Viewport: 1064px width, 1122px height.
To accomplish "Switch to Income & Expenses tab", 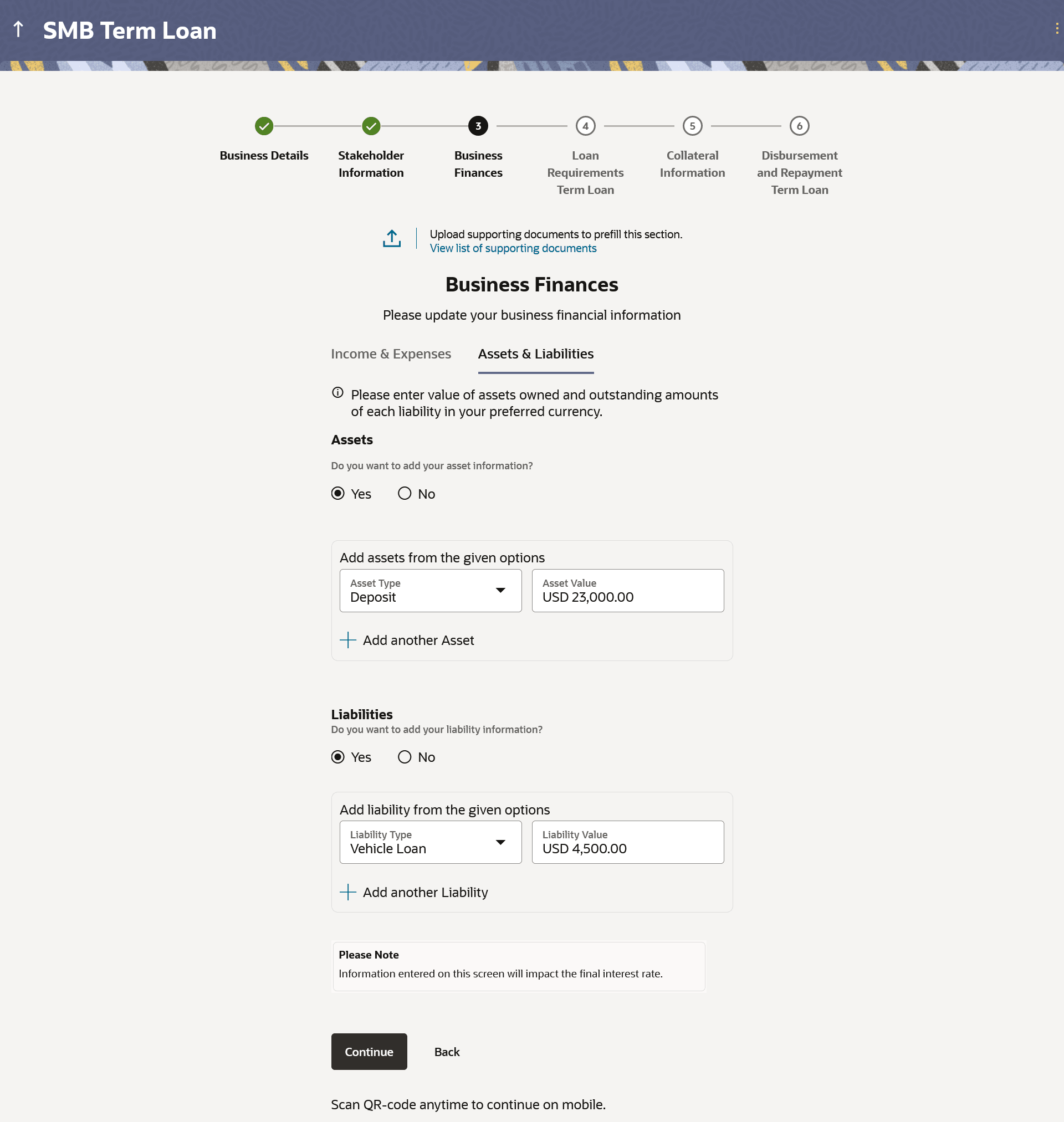I will 391,354.
